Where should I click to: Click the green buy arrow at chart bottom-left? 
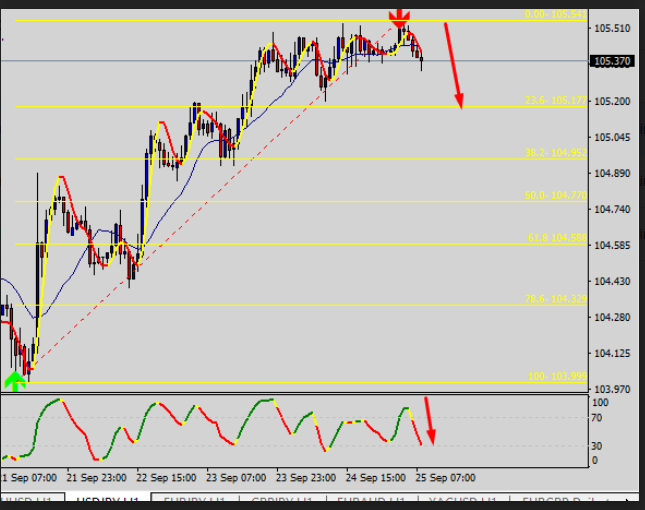tap(15, 379)
